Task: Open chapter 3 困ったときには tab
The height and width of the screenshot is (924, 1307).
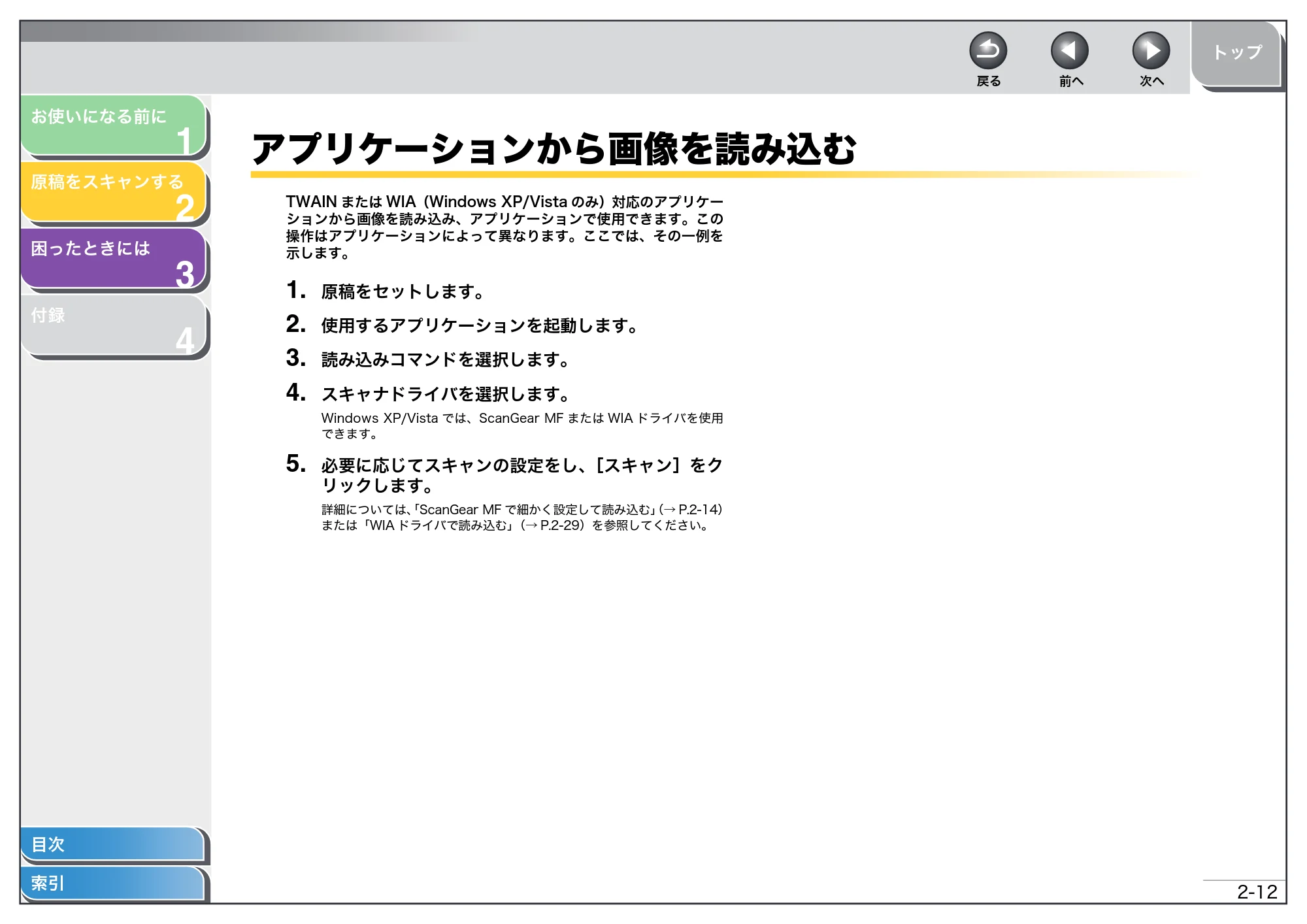Action: tap(113, 258)
